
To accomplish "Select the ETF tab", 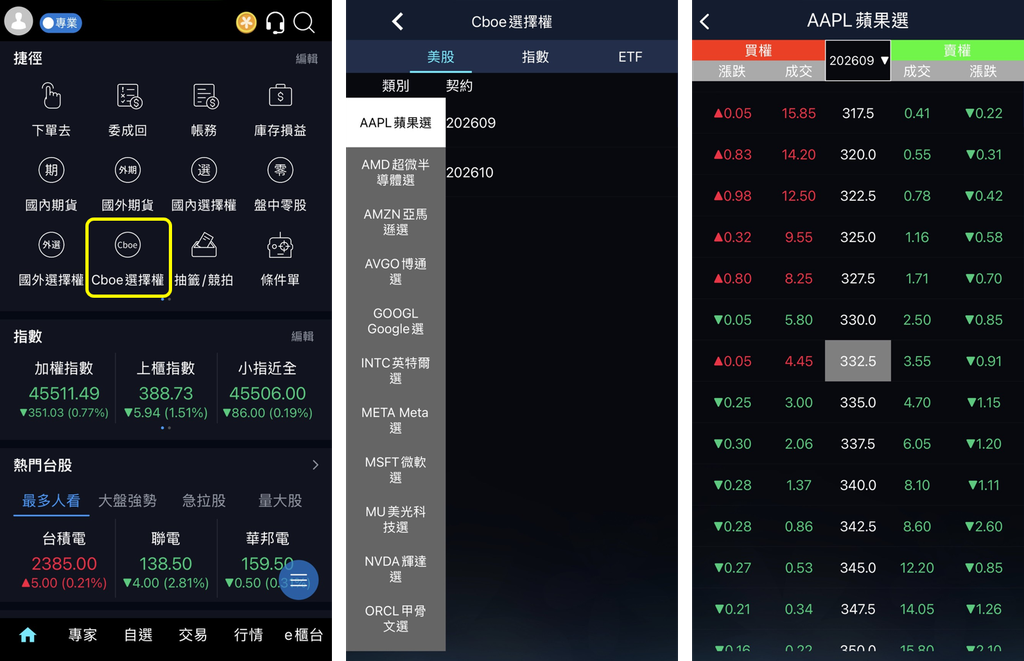I will click(630, 57).
